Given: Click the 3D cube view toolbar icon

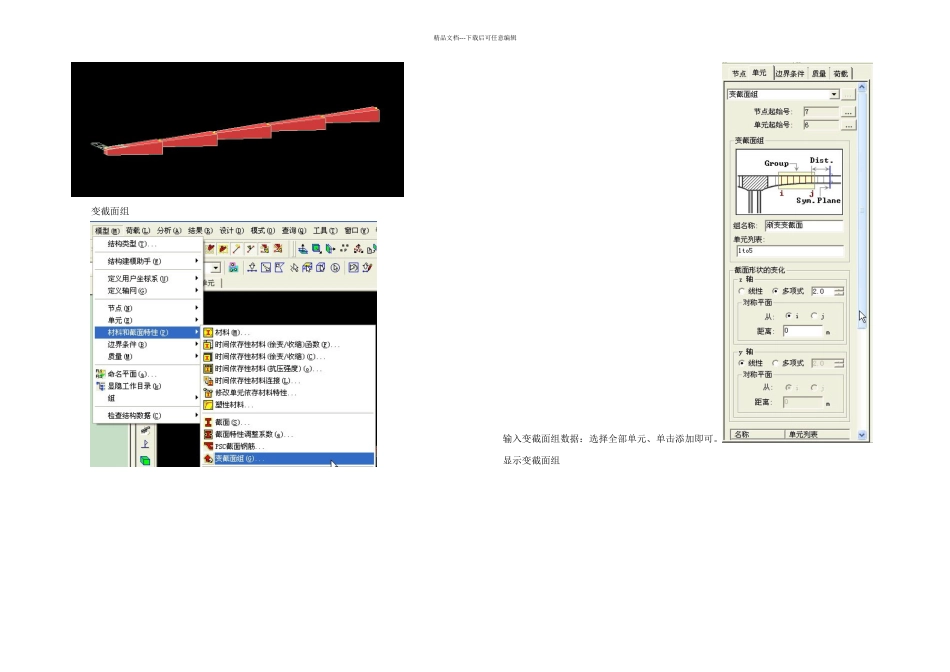Looking at the screenshot, I should coord(321,268).
